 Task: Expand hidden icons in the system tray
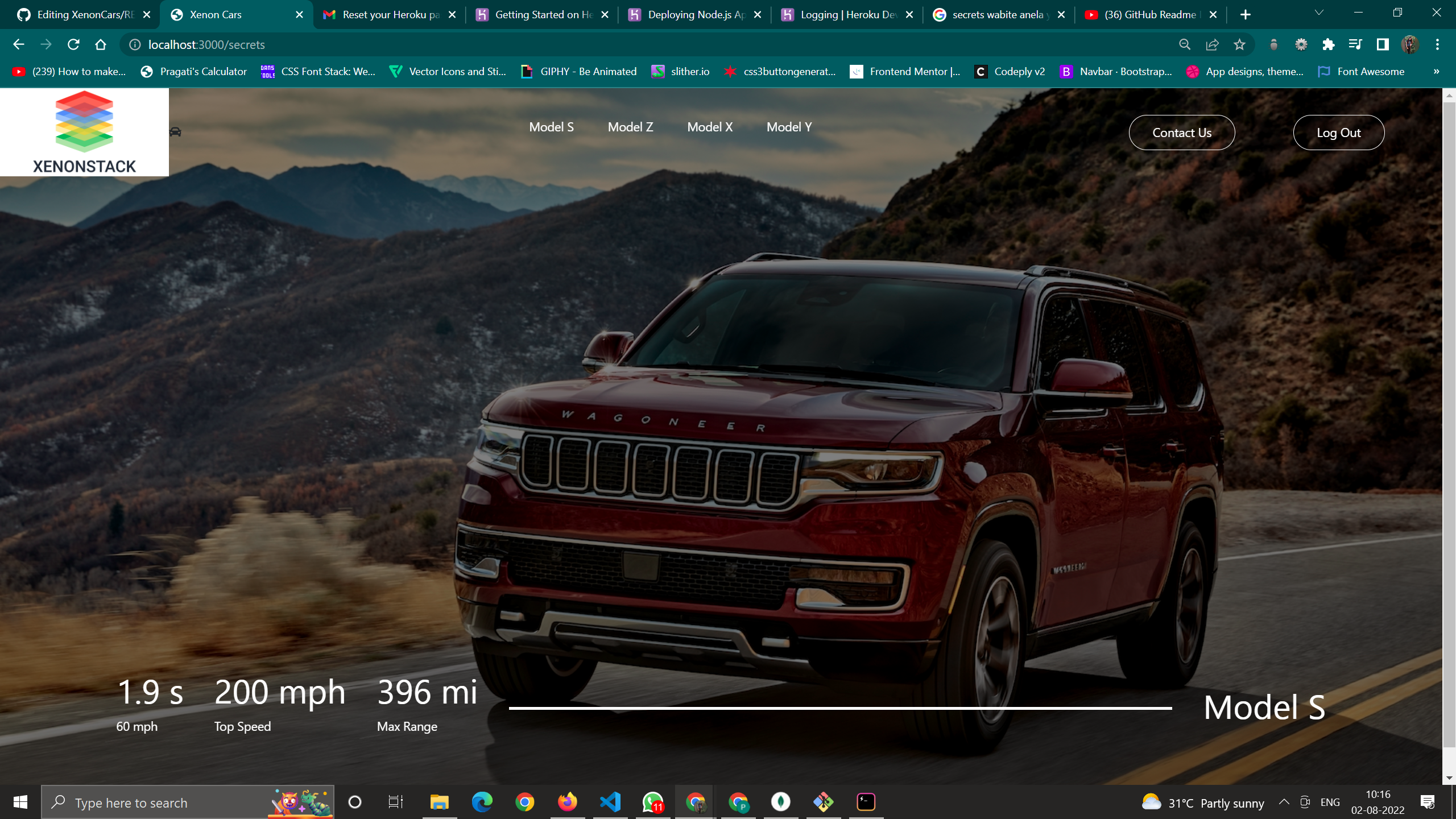pyautogui.click(x=1284, y=803)
